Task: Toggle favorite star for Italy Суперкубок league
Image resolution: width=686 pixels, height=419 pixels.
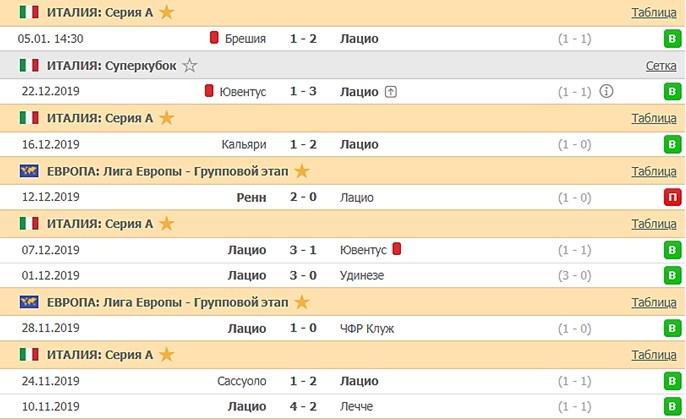Action: (190, 65)
